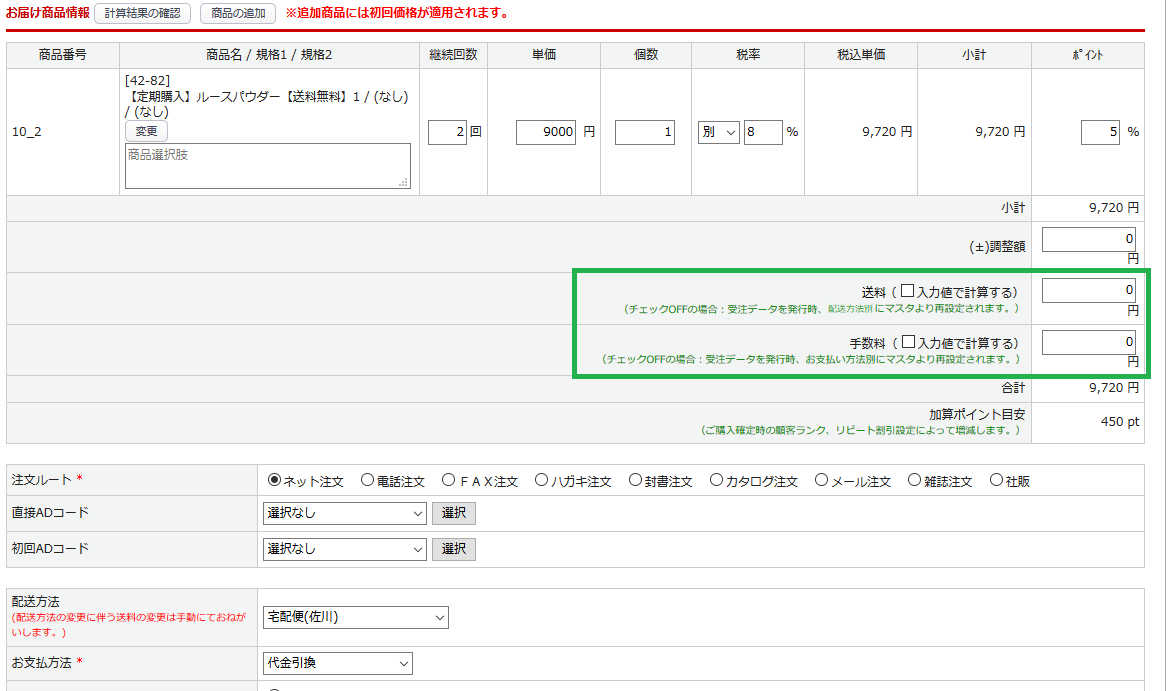Click the 商品の追加 button
Viewport: 1170px width, 691px height.
[x=238, y=13]
